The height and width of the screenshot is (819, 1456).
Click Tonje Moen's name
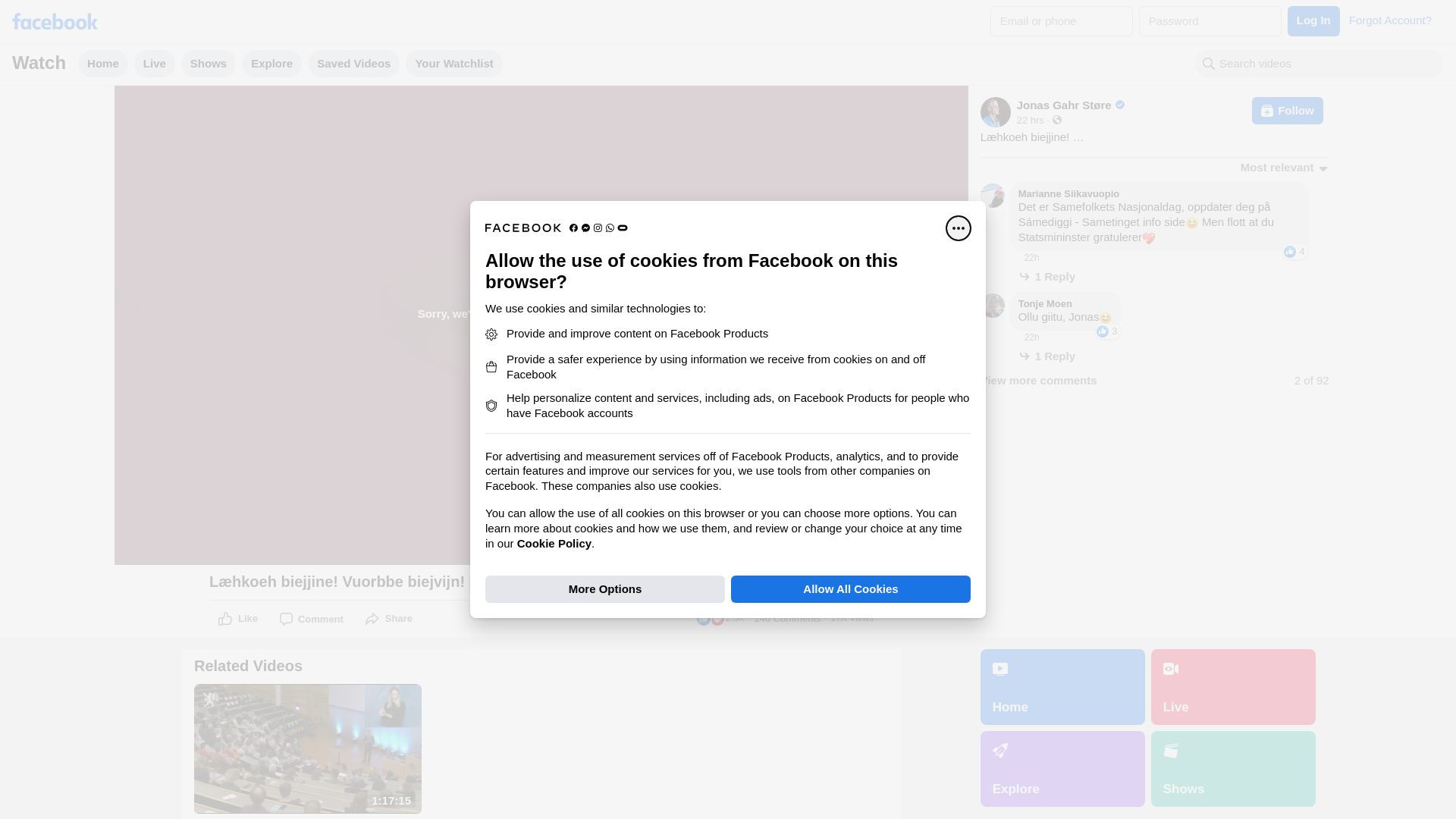[x=1045, y=304]
